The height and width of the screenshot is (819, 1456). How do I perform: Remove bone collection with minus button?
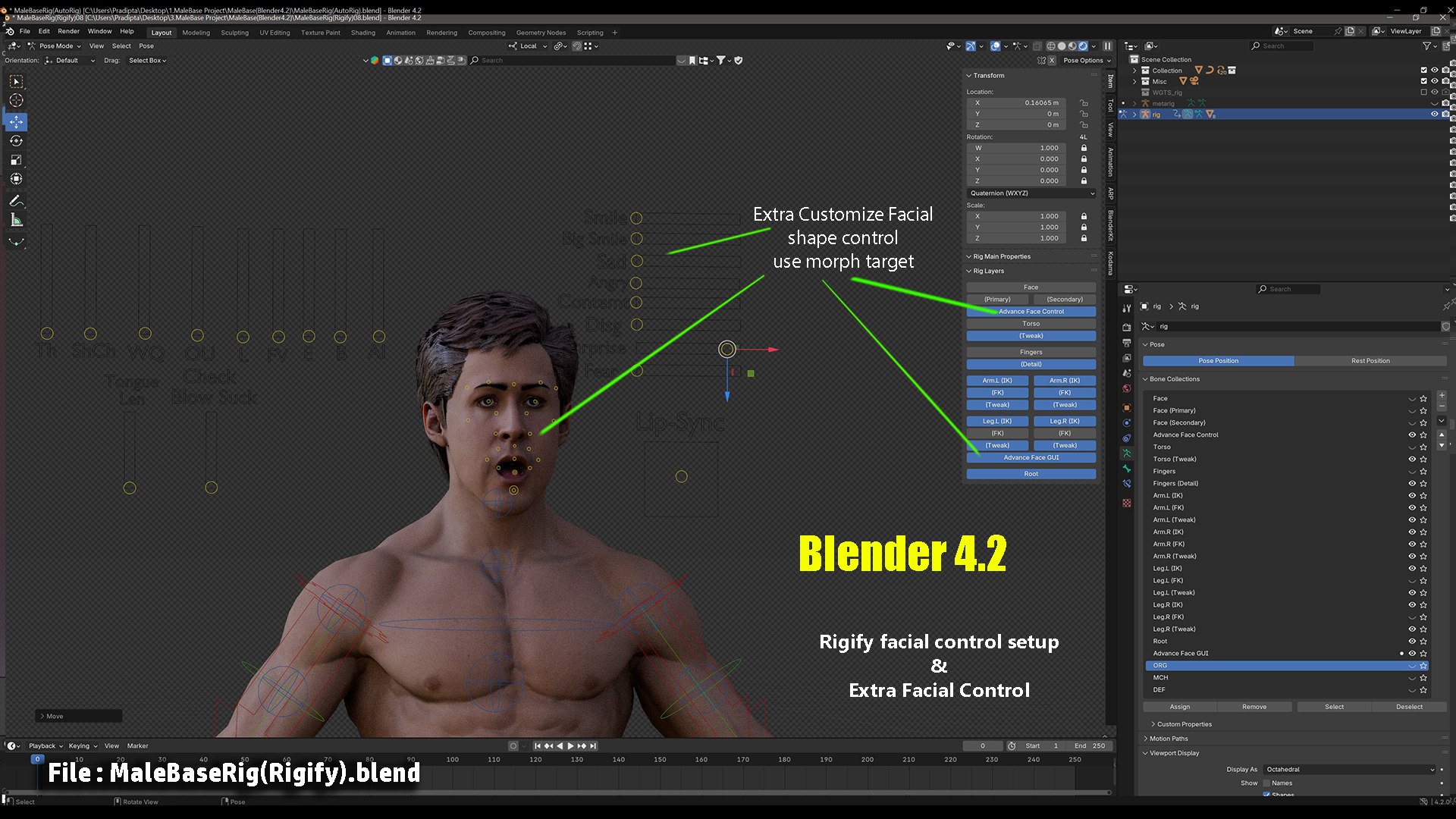tap(1442, 406)
